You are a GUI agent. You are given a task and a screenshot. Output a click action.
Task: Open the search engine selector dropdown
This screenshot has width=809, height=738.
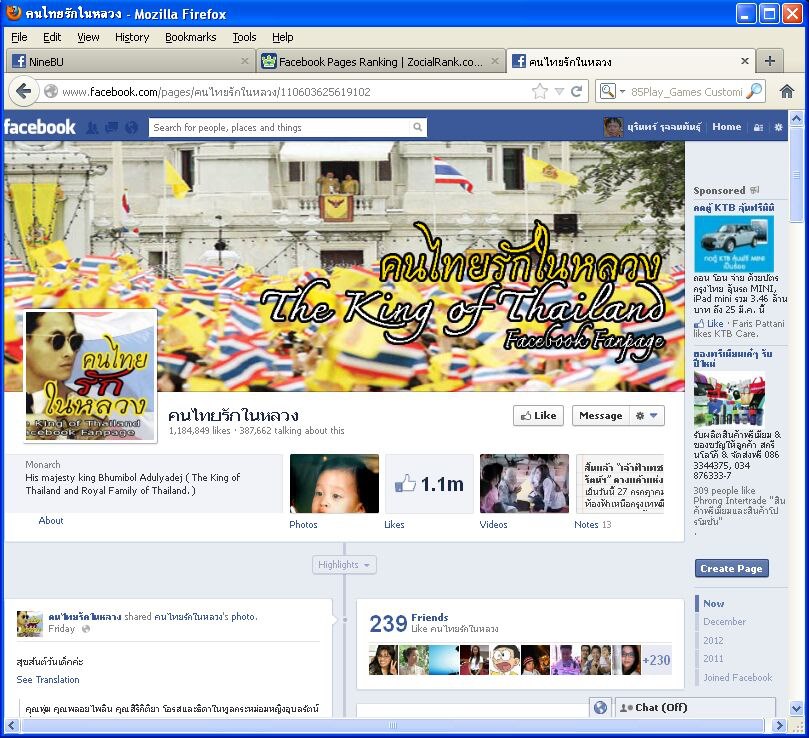tap(609, 91)
